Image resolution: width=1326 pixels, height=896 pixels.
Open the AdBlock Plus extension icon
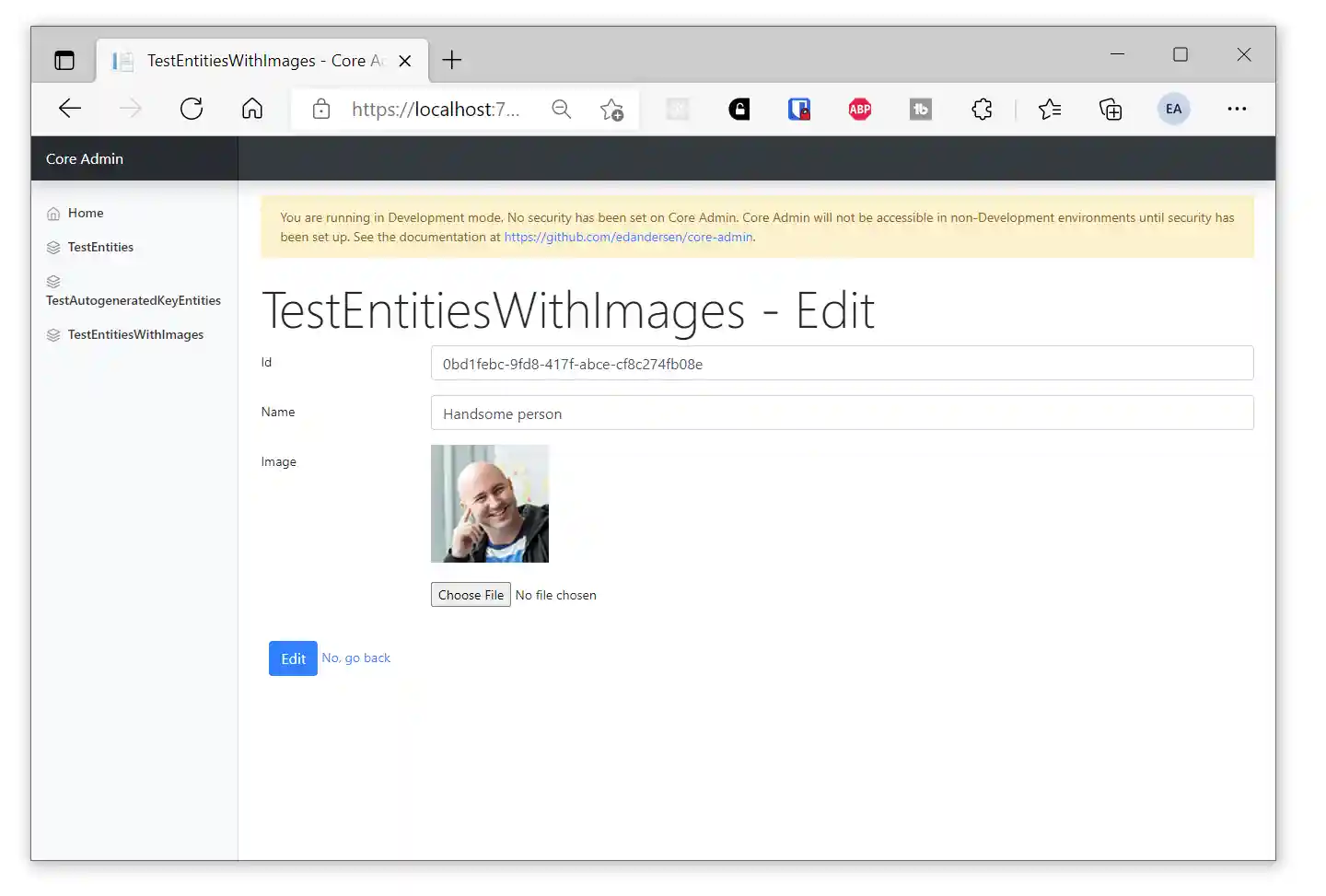coord(859,109)
